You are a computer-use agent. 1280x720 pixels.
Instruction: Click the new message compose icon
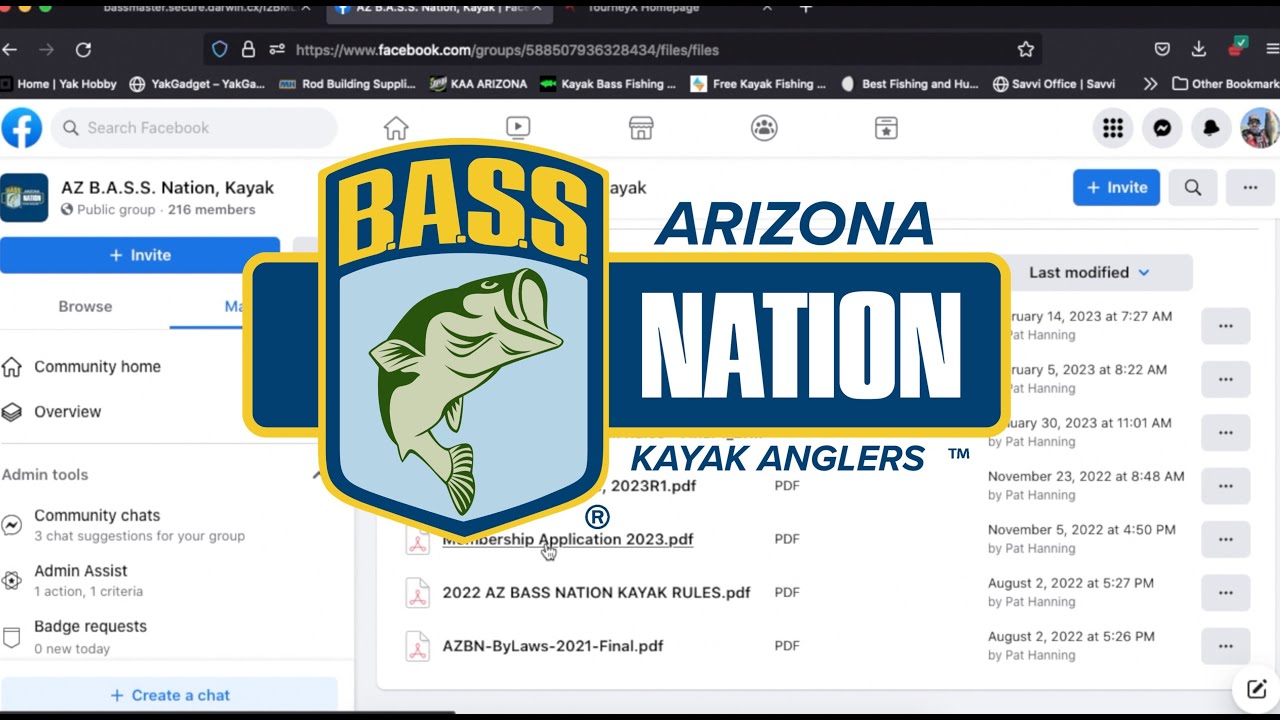click(1256, 688)
